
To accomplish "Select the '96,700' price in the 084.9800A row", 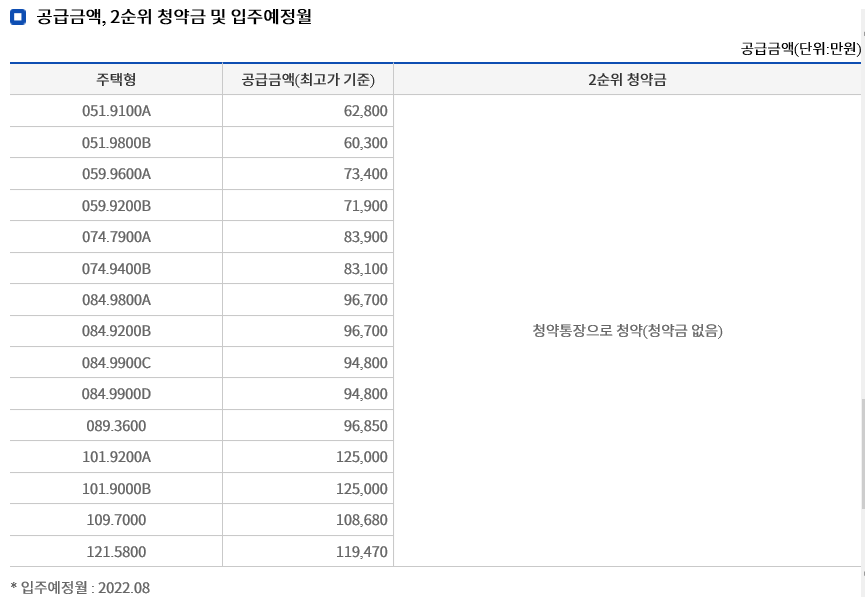I will pos(308,300).
